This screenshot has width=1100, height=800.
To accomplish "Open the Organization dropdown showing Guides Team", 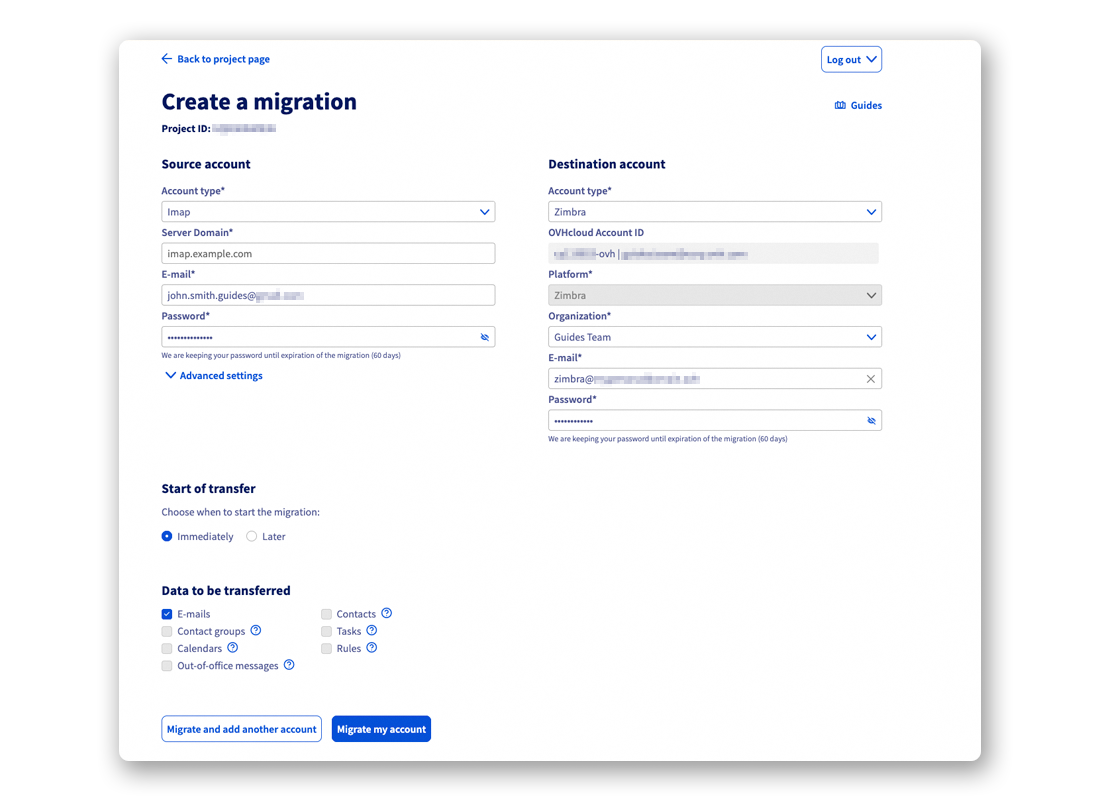I will click(714, 337).
